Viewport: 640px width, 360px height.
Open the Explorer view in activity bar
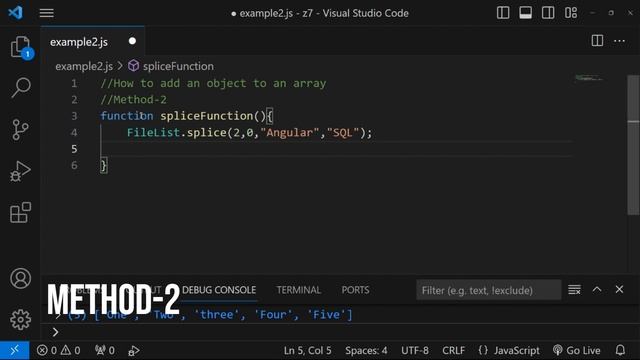coord(20,47)
